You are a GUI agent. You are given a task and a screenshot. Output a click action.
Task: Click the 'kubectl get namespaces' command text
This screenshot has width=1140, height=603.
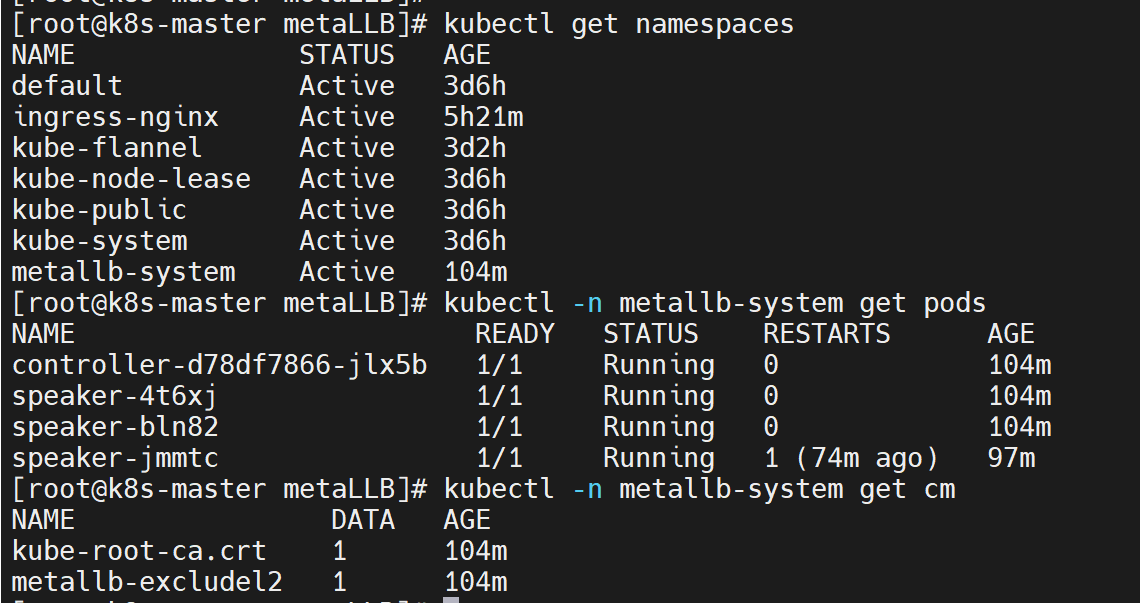point(619,24)
